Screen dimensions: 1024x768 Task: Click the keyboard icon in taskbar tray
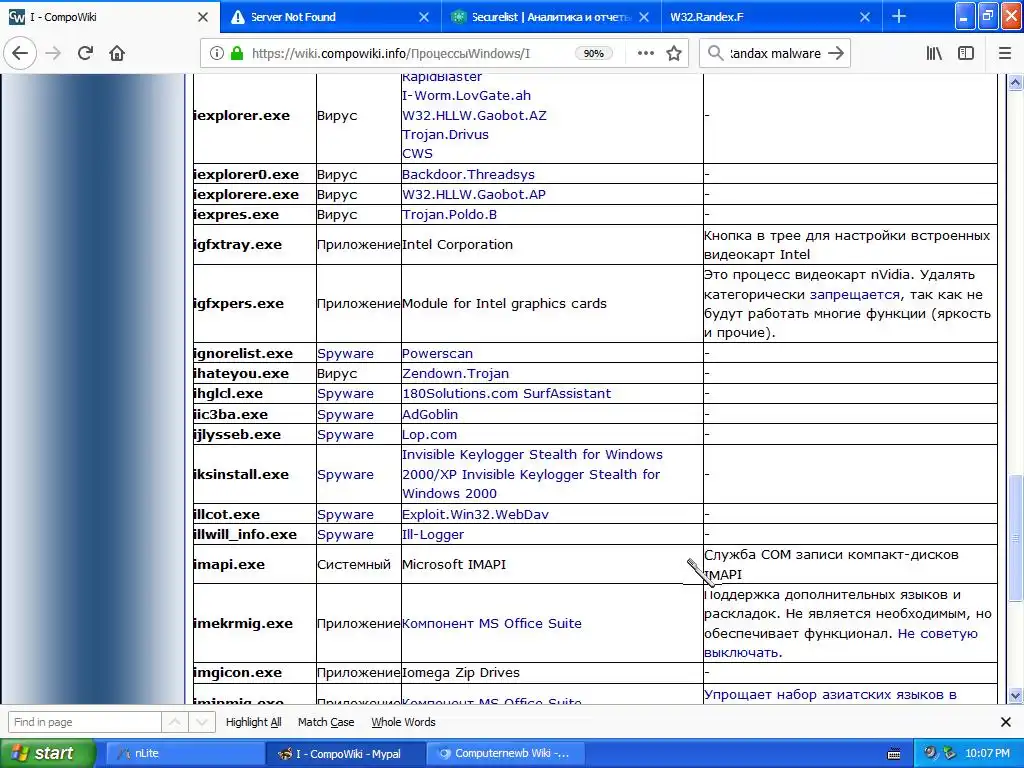[894, 754]
